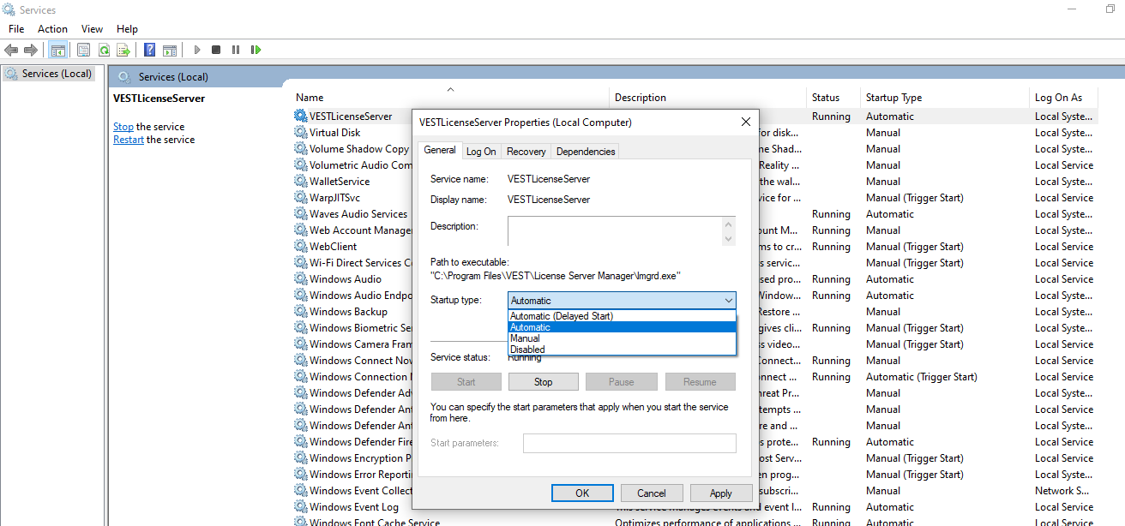Toggle Show/Hide Console Tree toolbar icon
Viewport: 1125px width, 526px height.
tap(58, 50)
